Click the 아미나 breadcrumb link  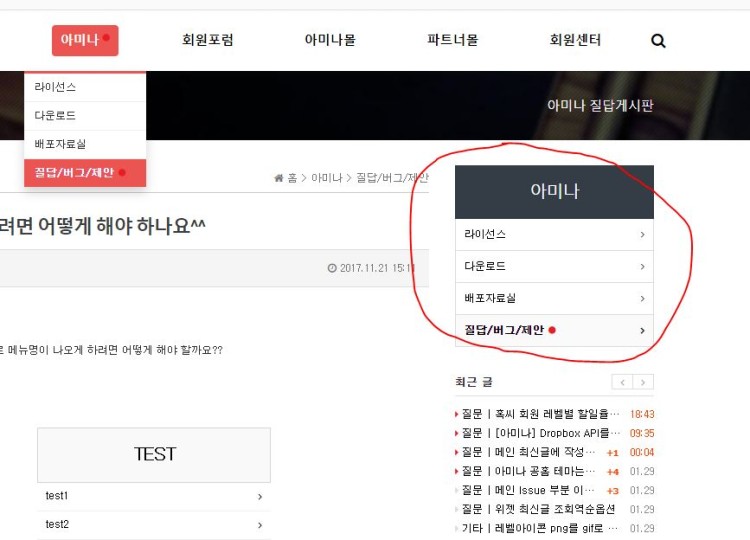coord(326,178)
